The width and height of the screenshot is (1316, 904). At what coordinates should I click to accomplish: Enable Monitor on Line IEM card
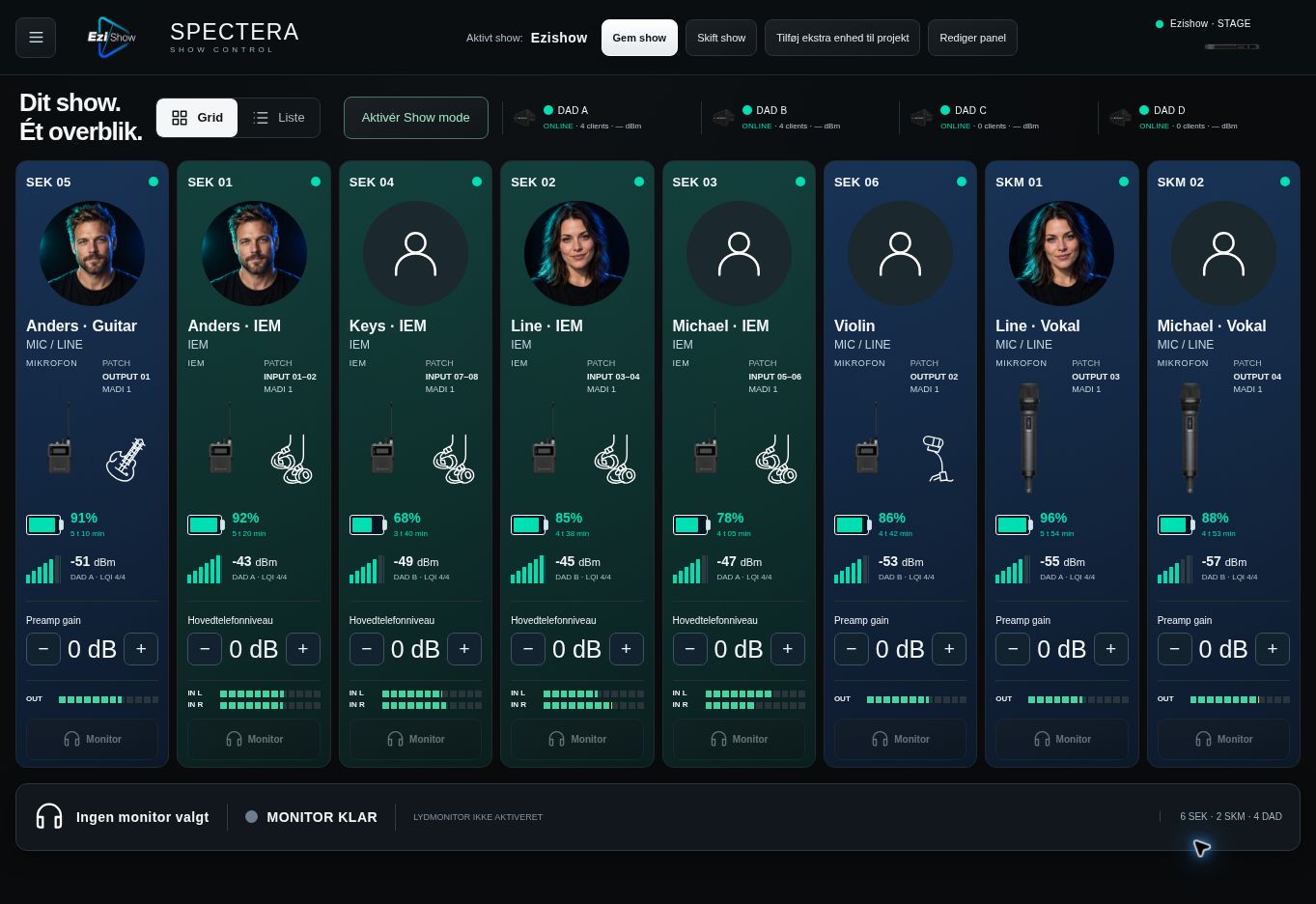coord(577,739)
